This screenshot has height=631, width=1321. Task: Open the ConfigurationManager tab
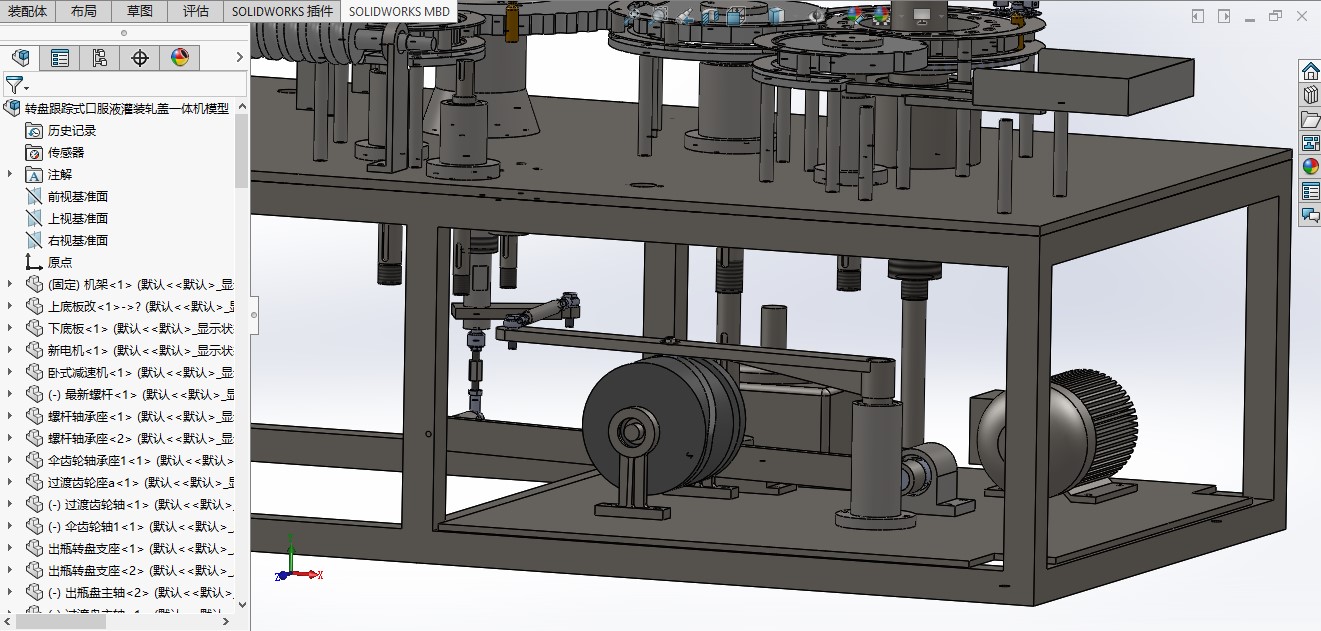pos(100,58)
